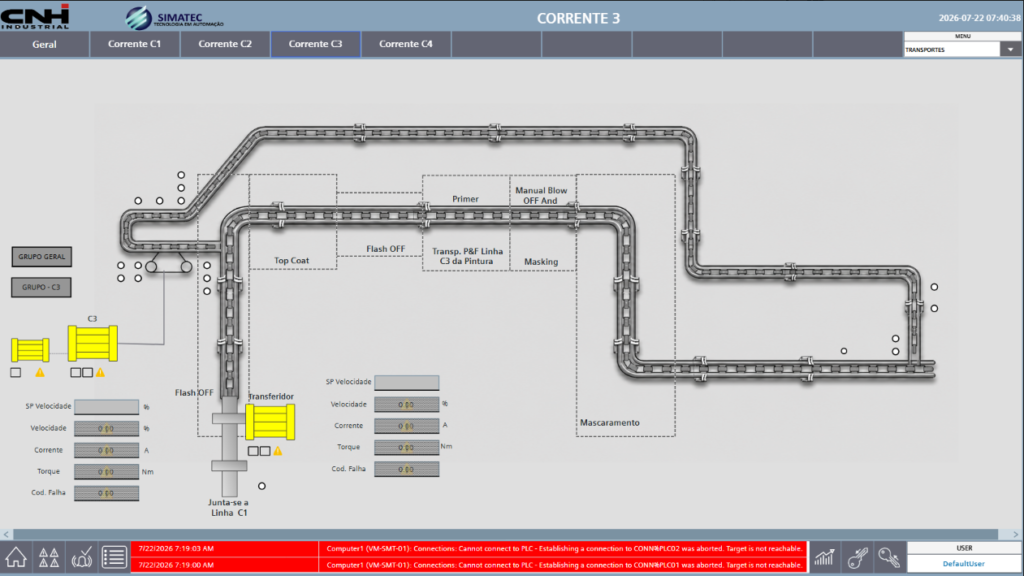Open the trend chart icon

[x=824, y=558]
